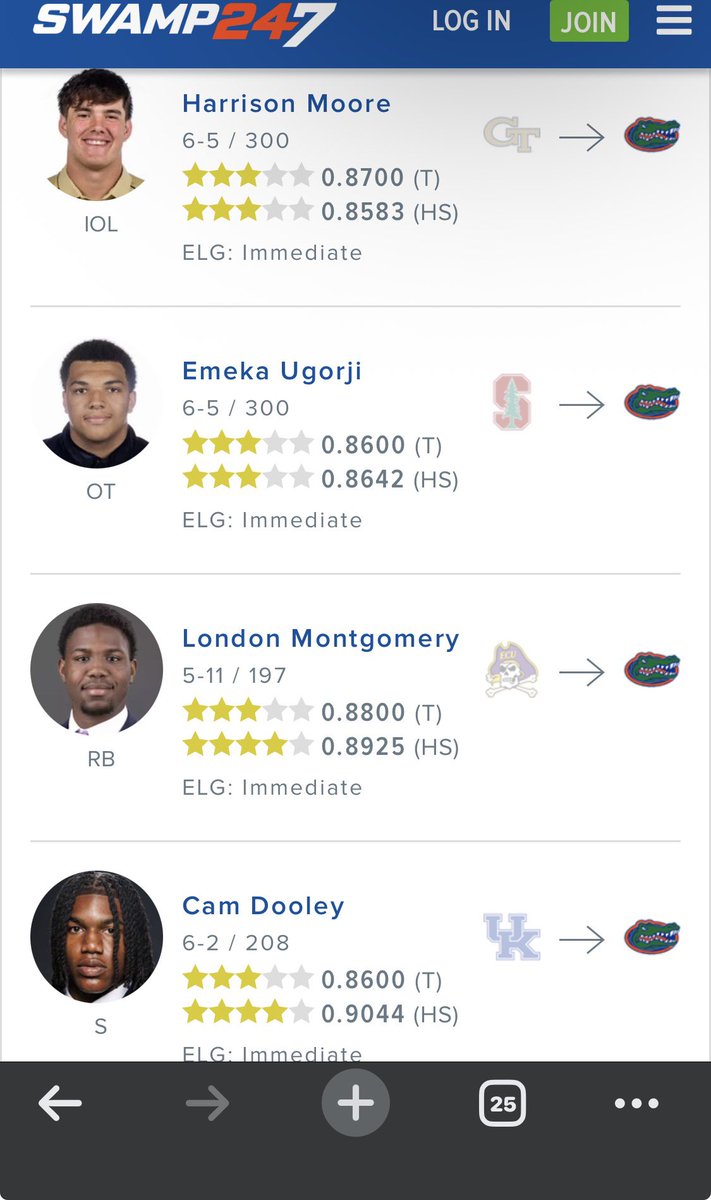
Task: Open the browser three-dot more menu
Action: tap(637, 1104)
